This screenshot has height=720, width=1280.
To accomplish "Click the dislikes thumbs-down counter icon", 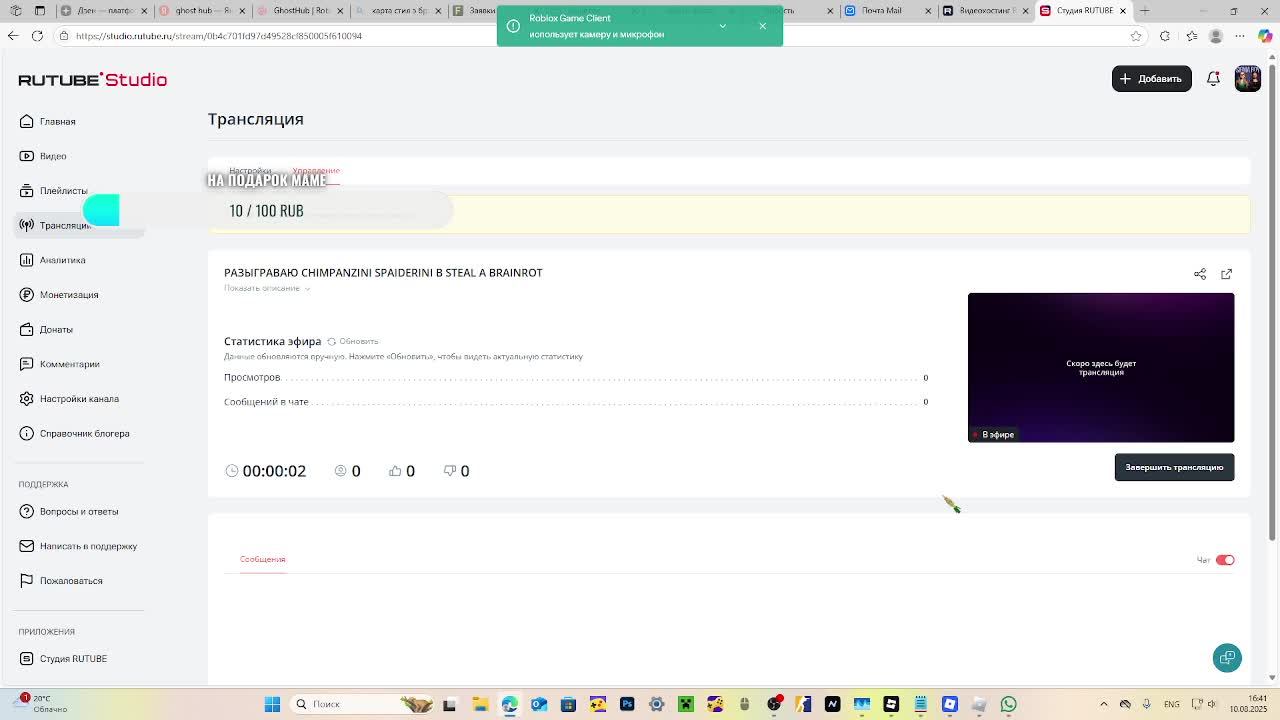I will point(450,471).
